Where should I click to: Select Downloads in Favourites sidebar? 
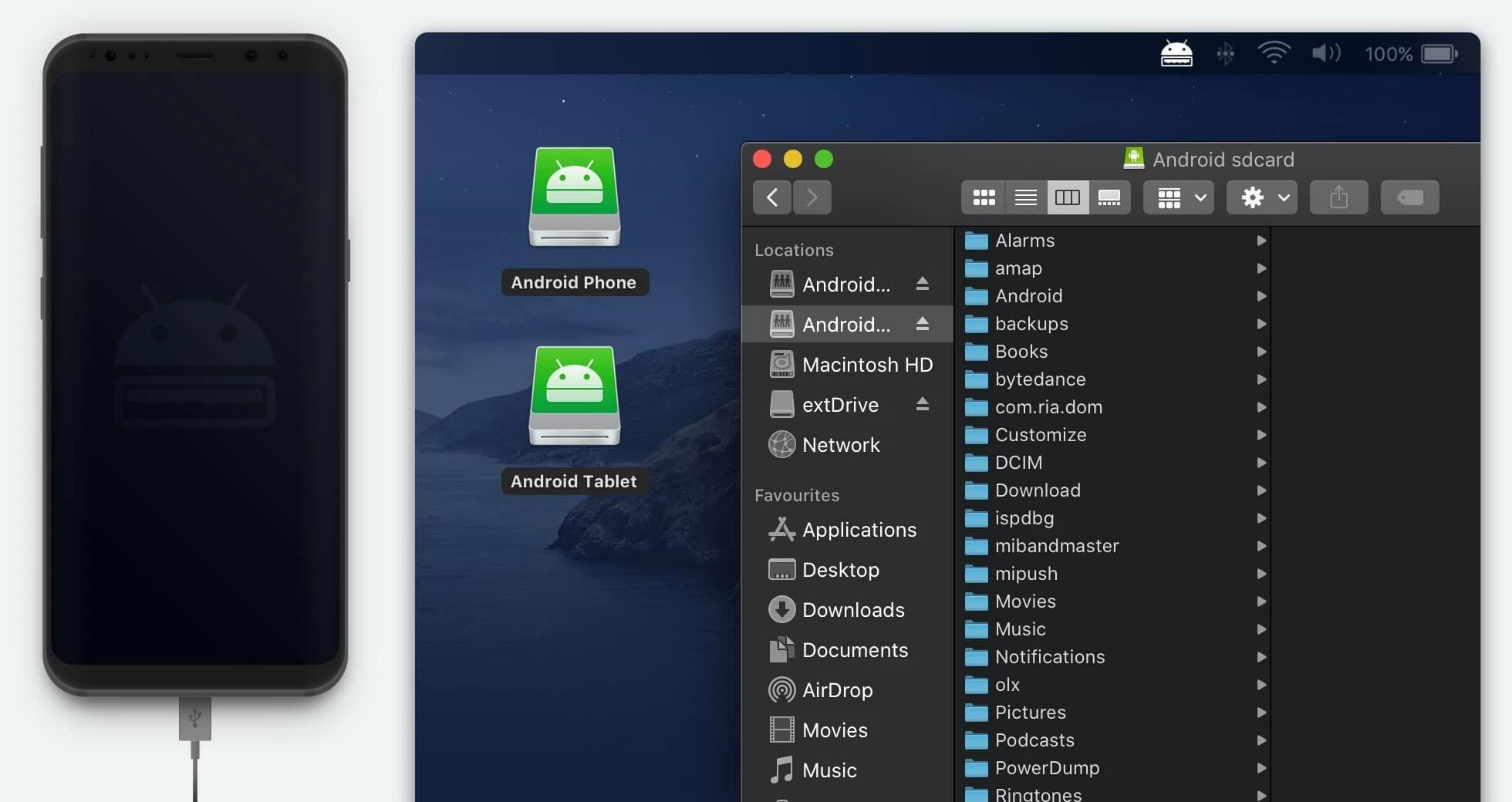(852, 610)
